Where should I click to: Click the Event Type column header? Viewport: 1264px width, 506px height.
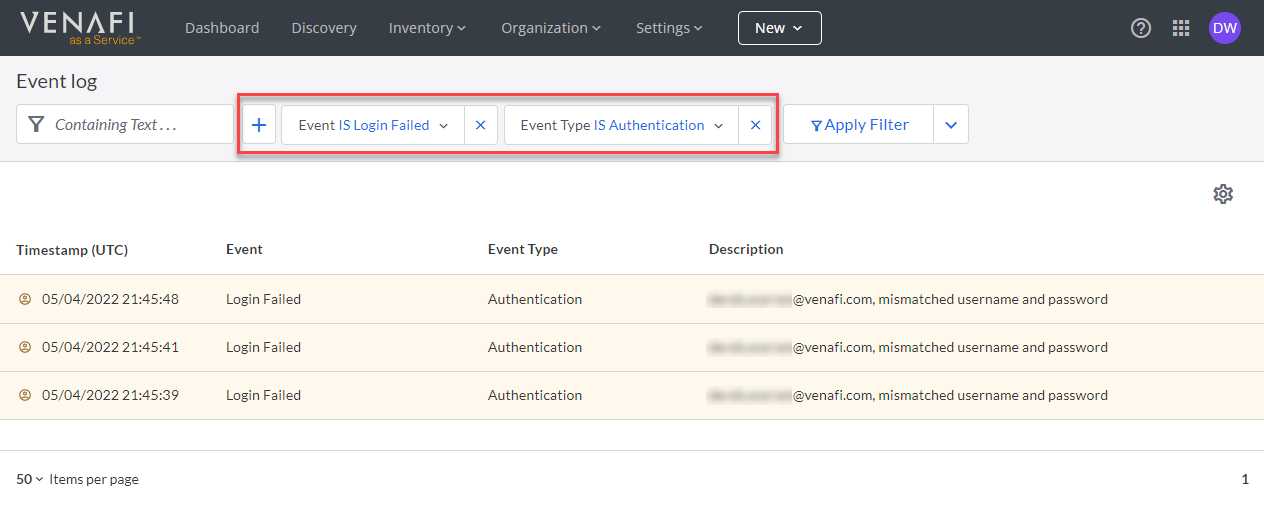click(523, 249)
